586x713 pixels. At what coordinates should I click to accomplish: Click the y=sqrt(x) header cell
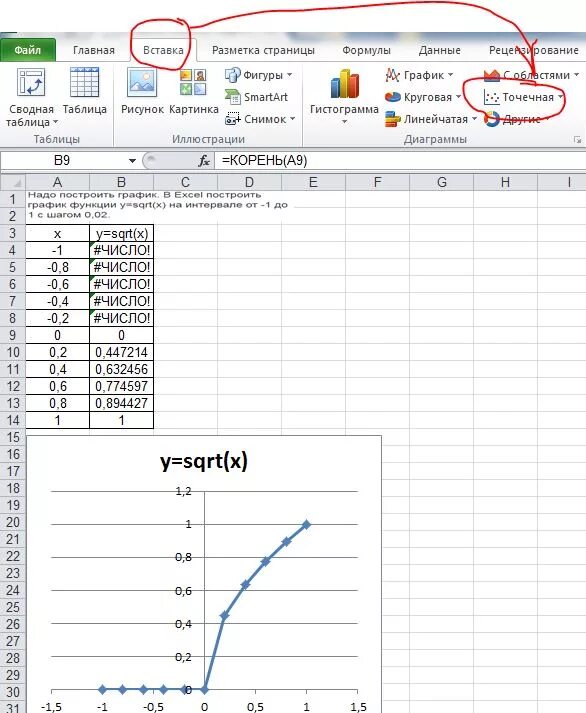point(121,233)
